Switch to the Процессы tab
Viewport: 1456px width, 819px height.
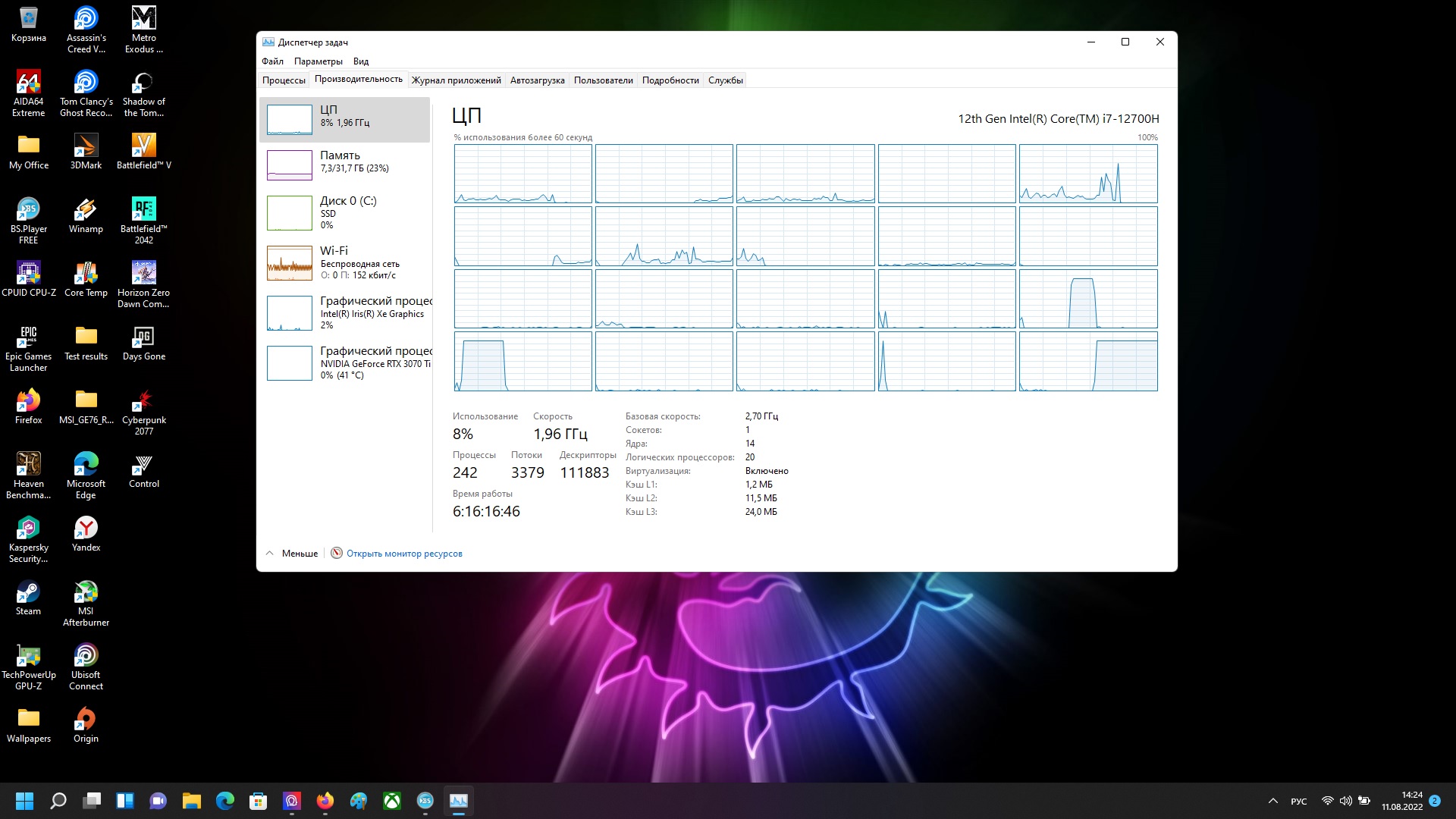coord(284,80)
